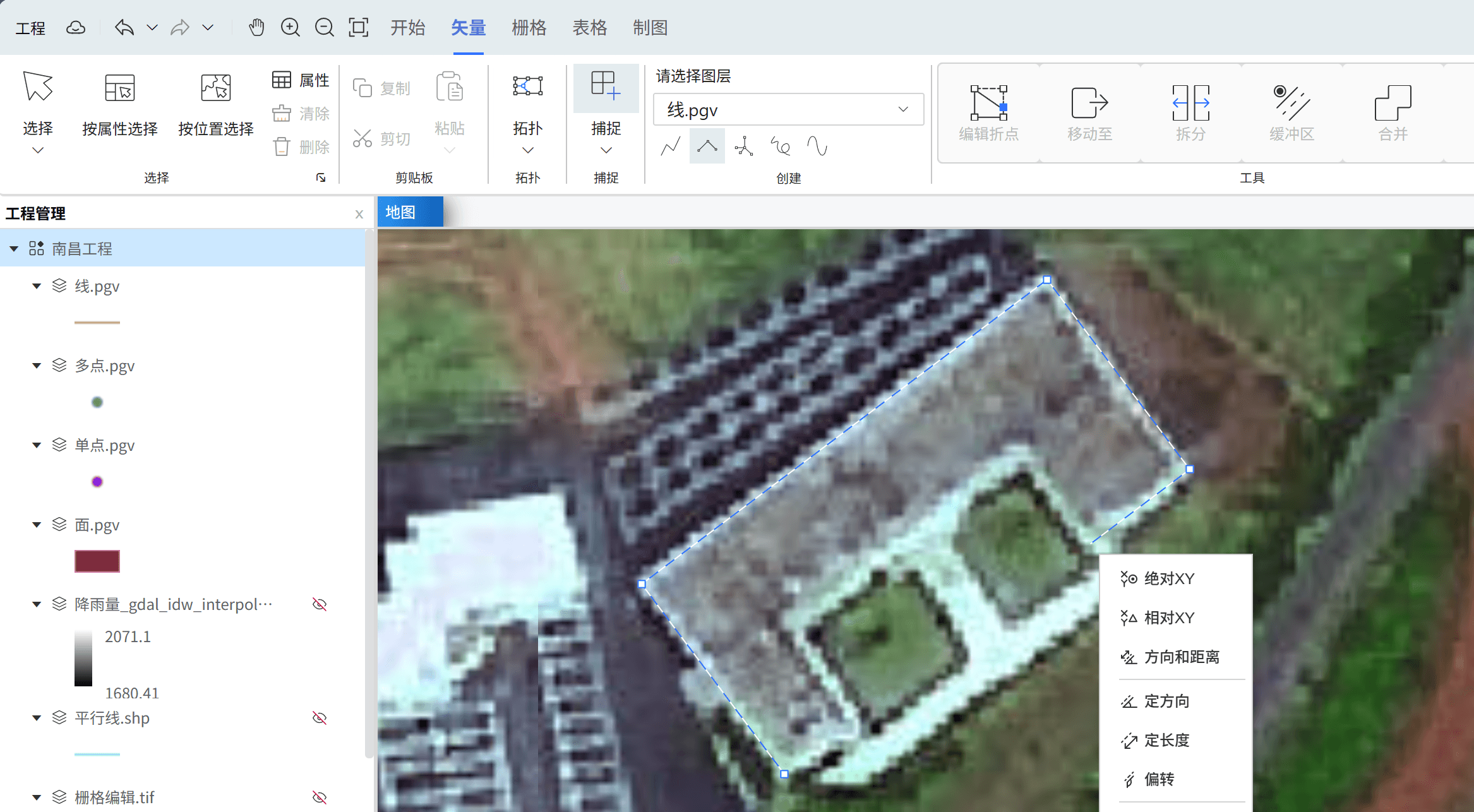Close the 工程管理 panel

(x=359, y=214)
